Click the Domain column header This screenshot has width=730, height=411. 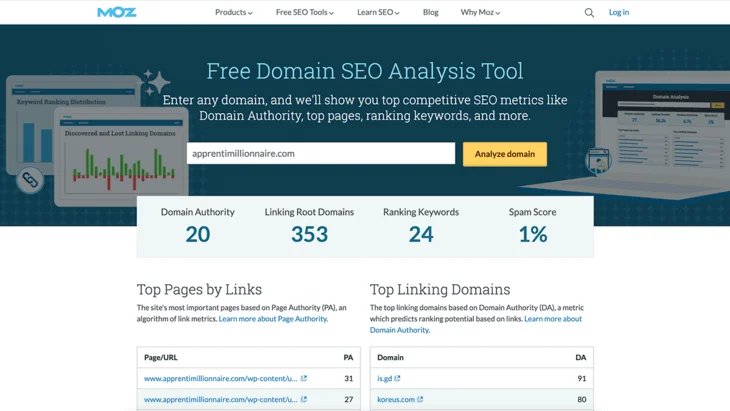390,357
